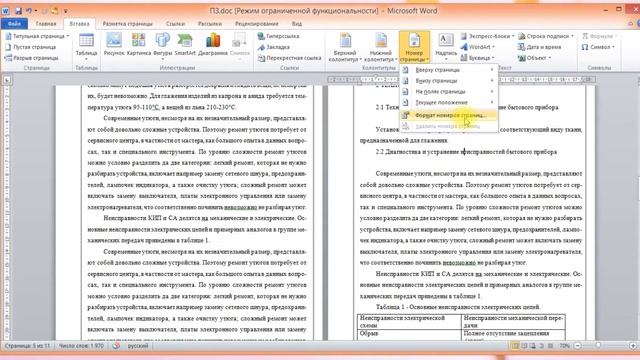Click the 70% zoom level button
The width and height of the screenshot is (640, 360).
pos(564,346)
